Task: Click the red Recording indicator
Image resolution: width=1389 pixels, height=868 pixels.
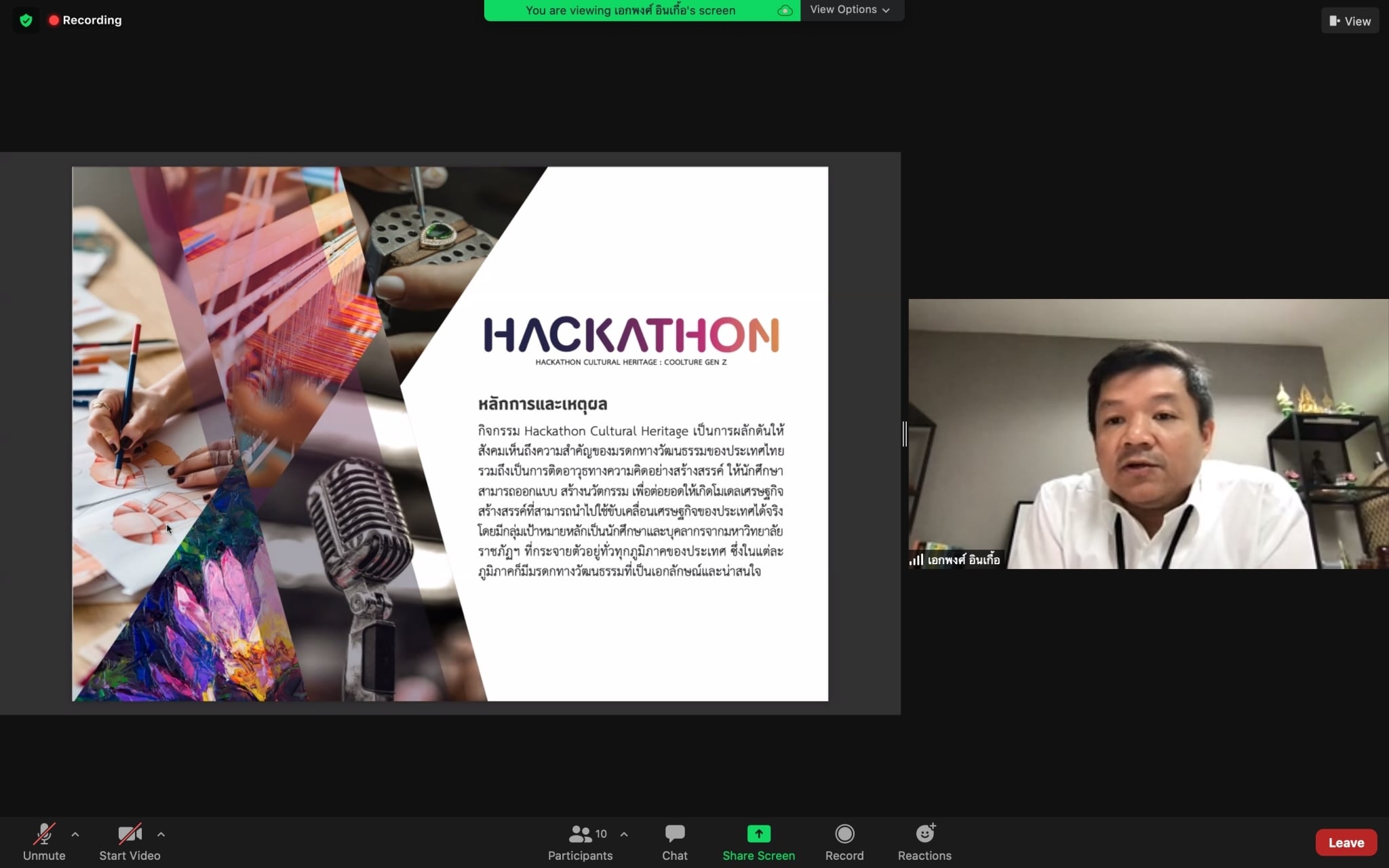Action: tap(85, 20)
